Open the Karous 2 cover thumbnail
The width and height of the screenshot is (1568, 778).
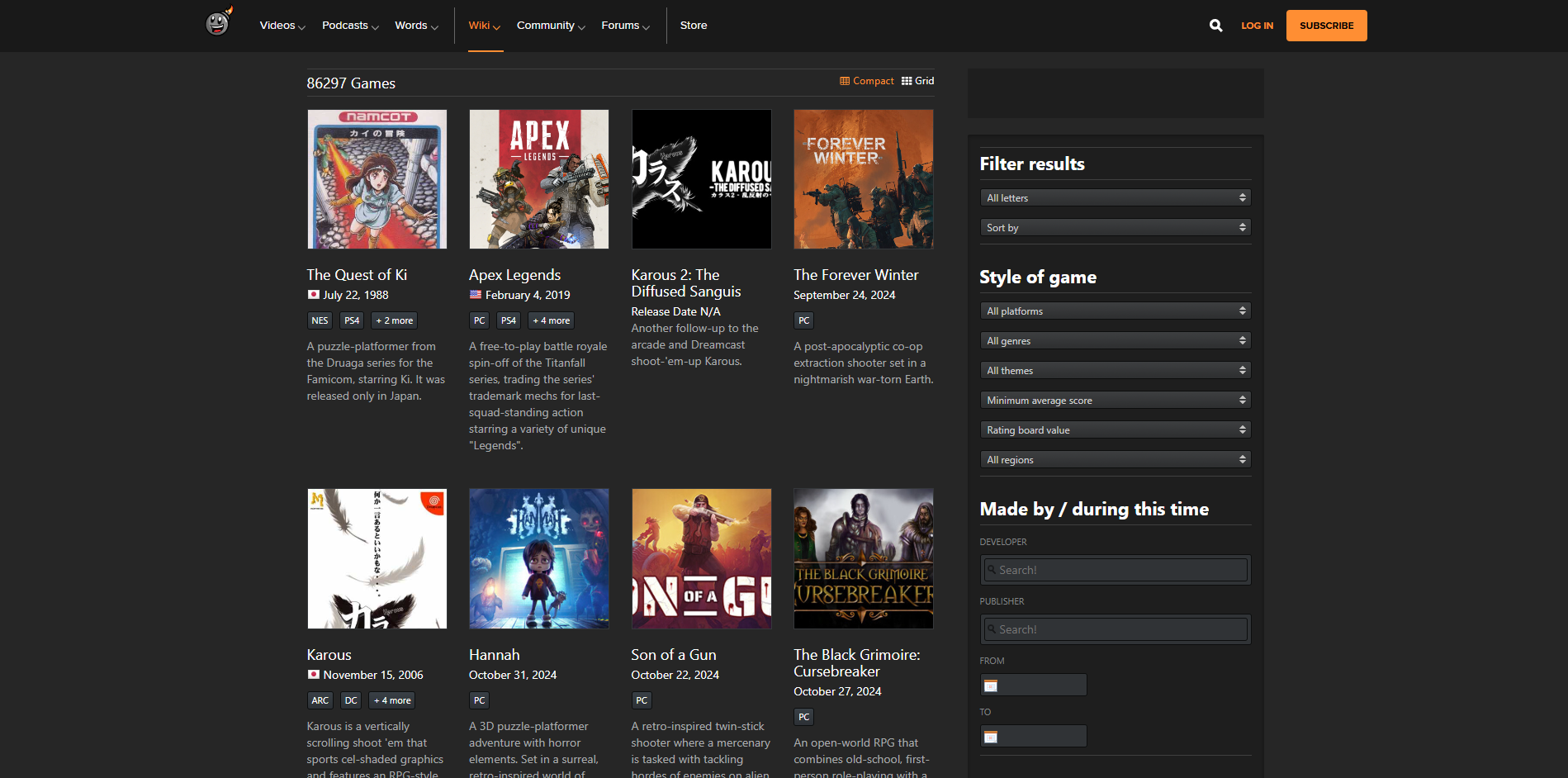[702, 179]
